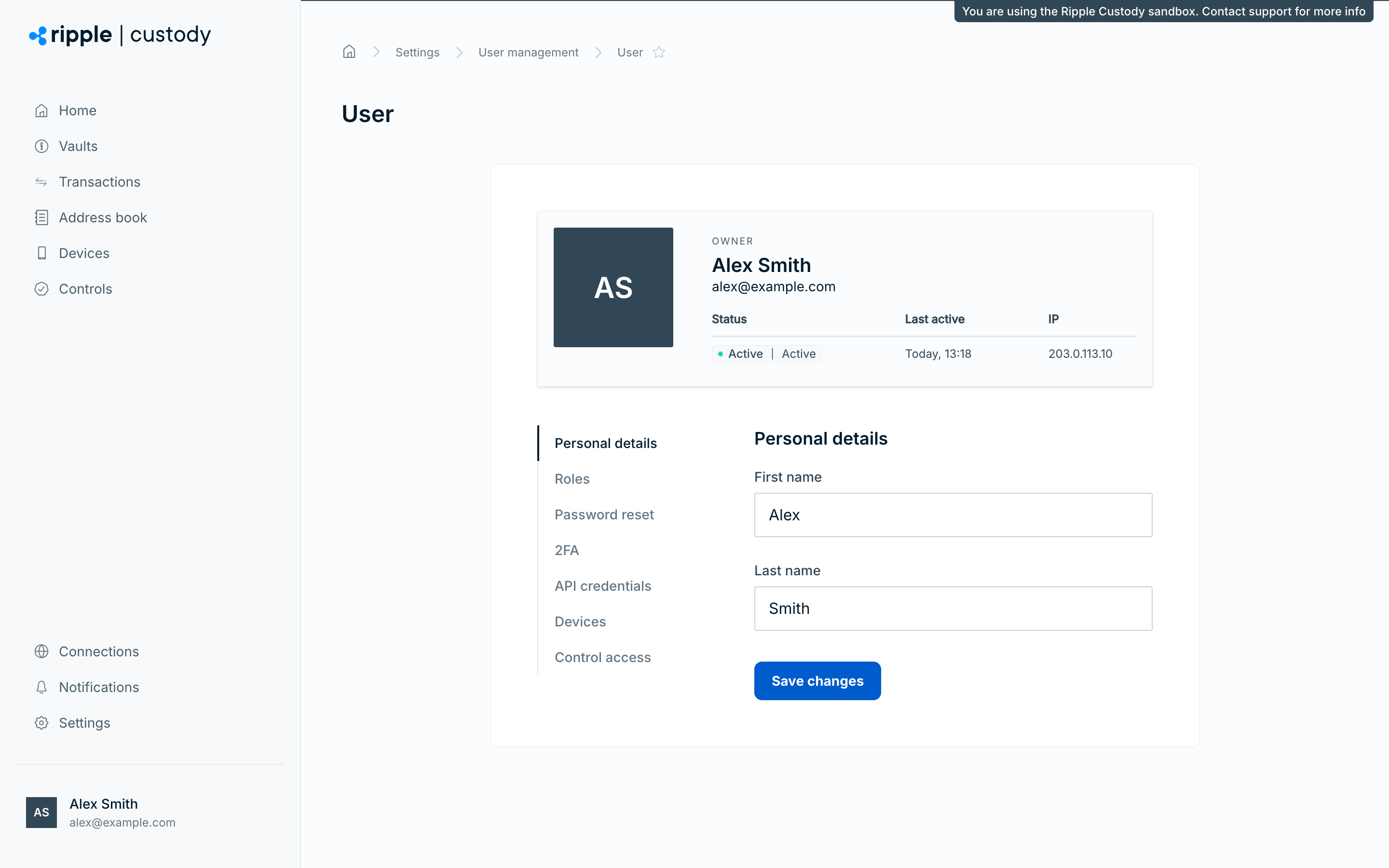The height and width of the screenshot is (868, 1389).
Task: Open Transactions from the sidebar label
Action: click(x=99, y=182)
